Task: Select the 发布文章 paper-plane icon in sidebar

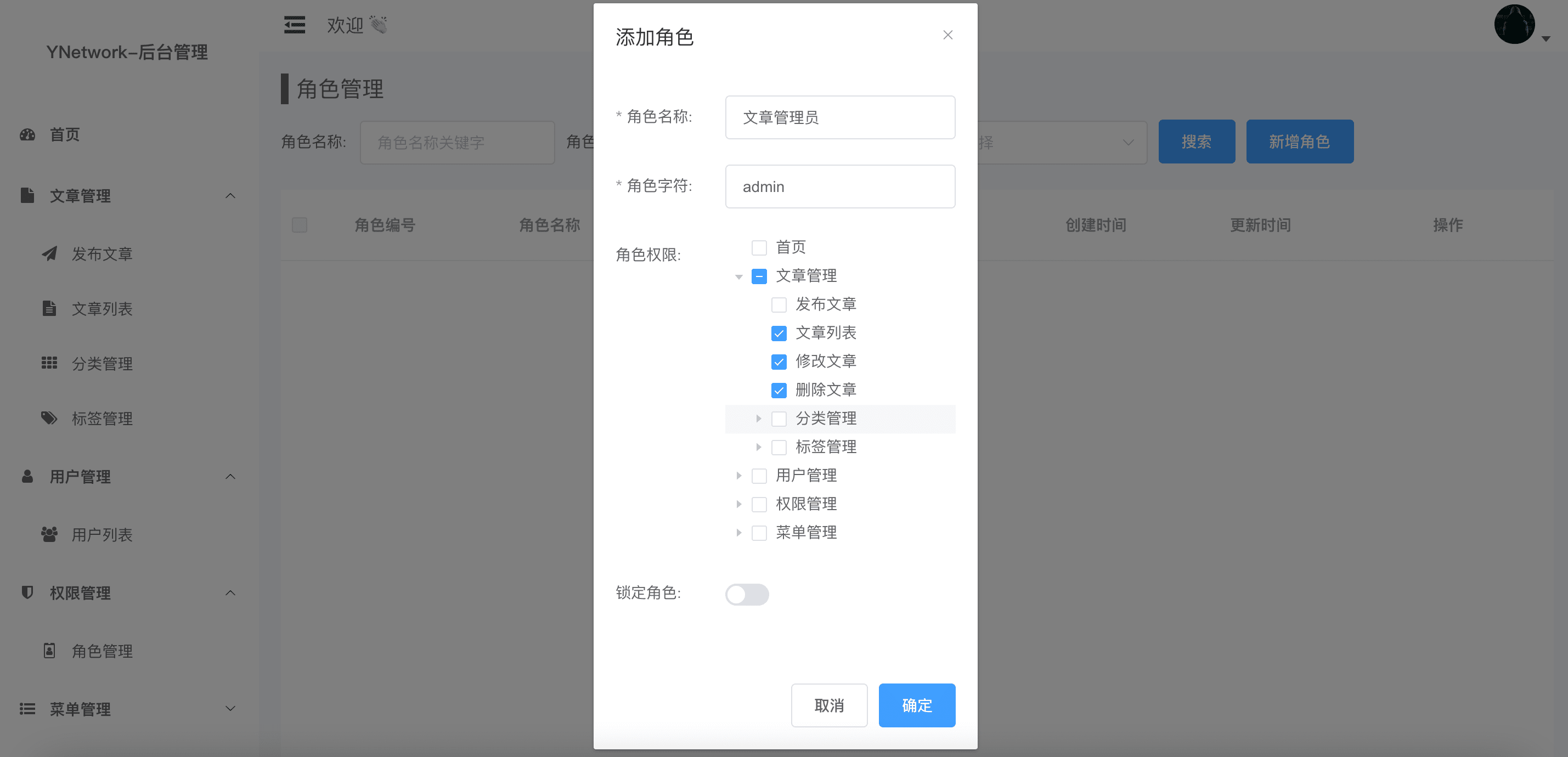Action: click(x=49, y=254)
